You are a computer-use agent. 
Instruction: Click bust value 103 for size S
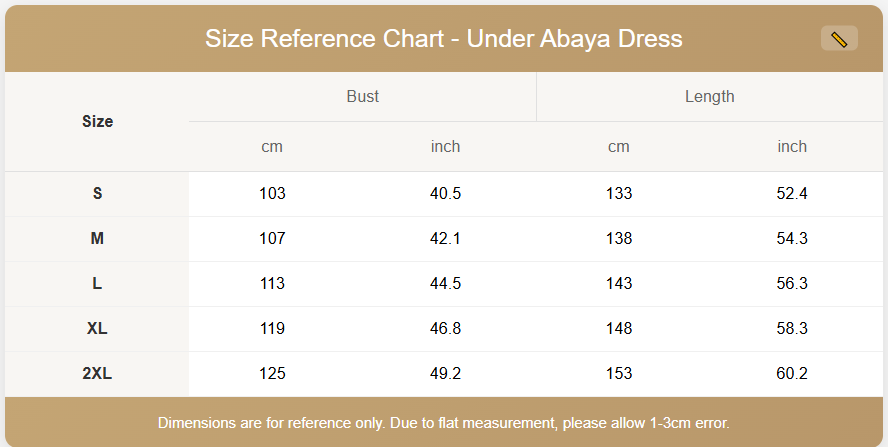point(272,194)
